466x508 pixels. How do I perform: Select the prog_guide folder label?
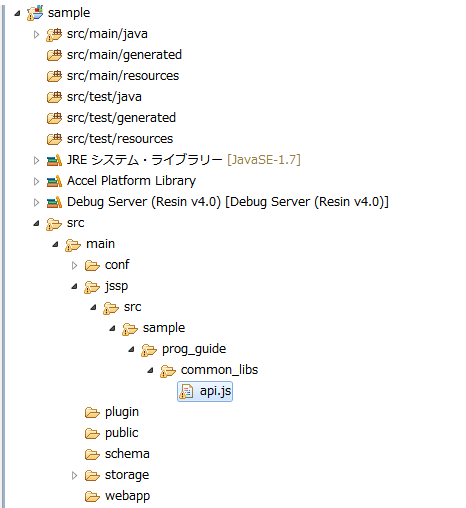pos(194,349)
